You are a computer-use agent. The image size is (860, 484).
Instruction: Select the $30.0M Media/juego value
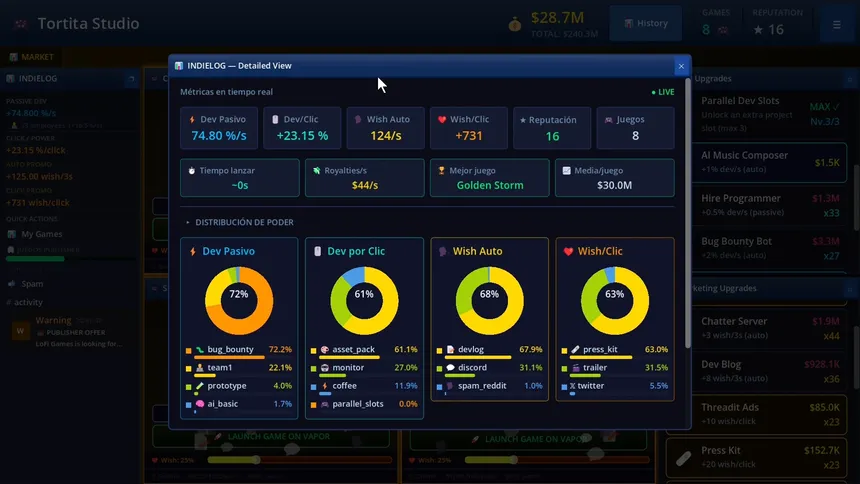click(x=614, y=185)
